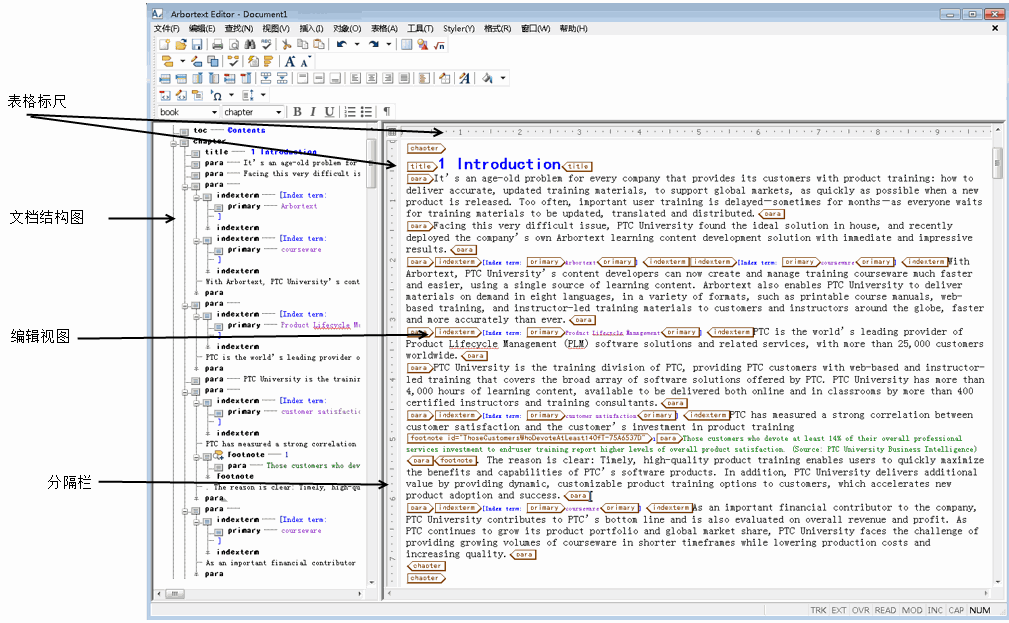Toggle the MOD status bar indicator

[912, 610]
